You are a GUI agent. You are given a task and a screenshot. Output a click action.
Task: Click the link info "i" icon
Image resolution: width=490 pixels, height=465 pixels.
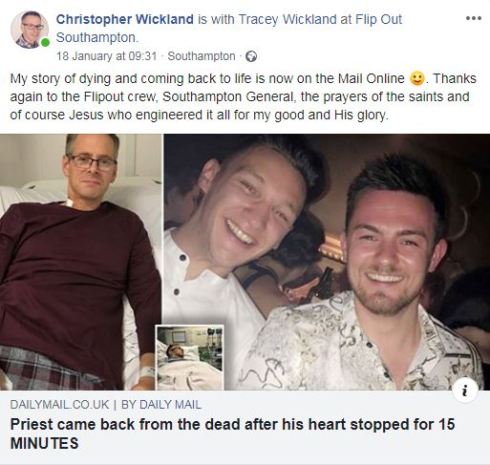tap(465, 390)
